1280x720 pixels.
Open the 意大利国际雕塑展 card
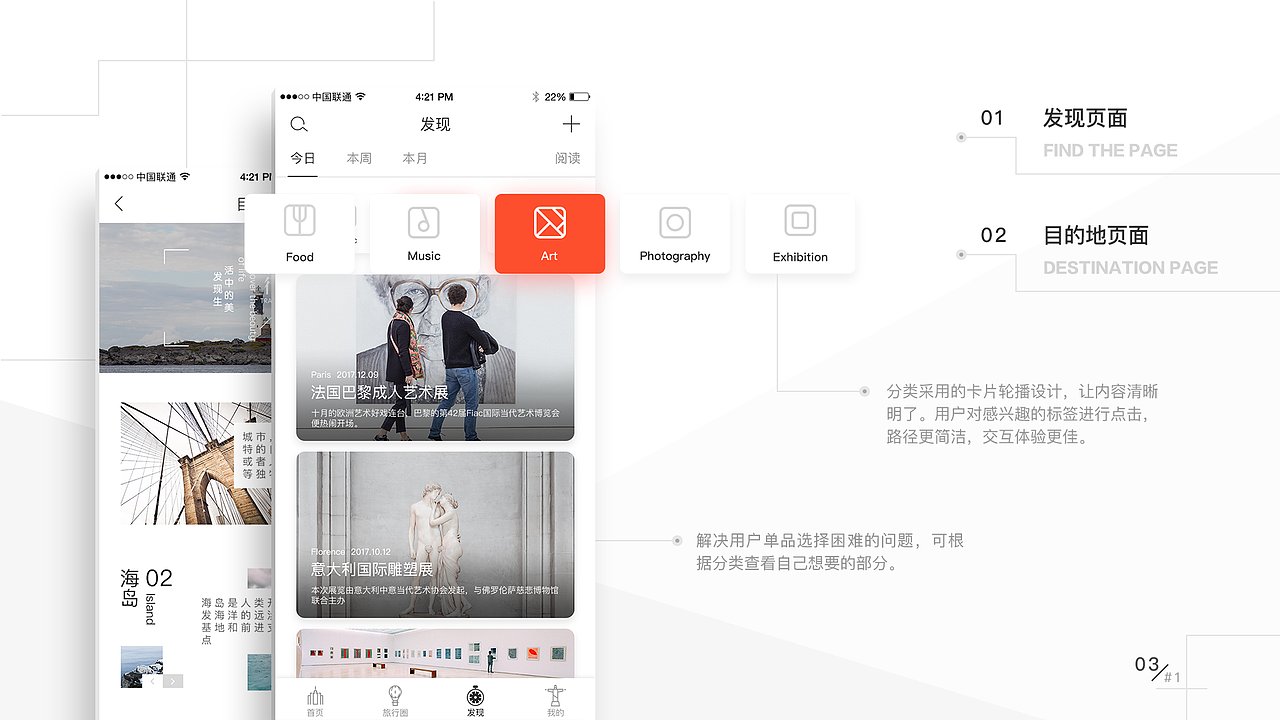click(x=435, y=535)
